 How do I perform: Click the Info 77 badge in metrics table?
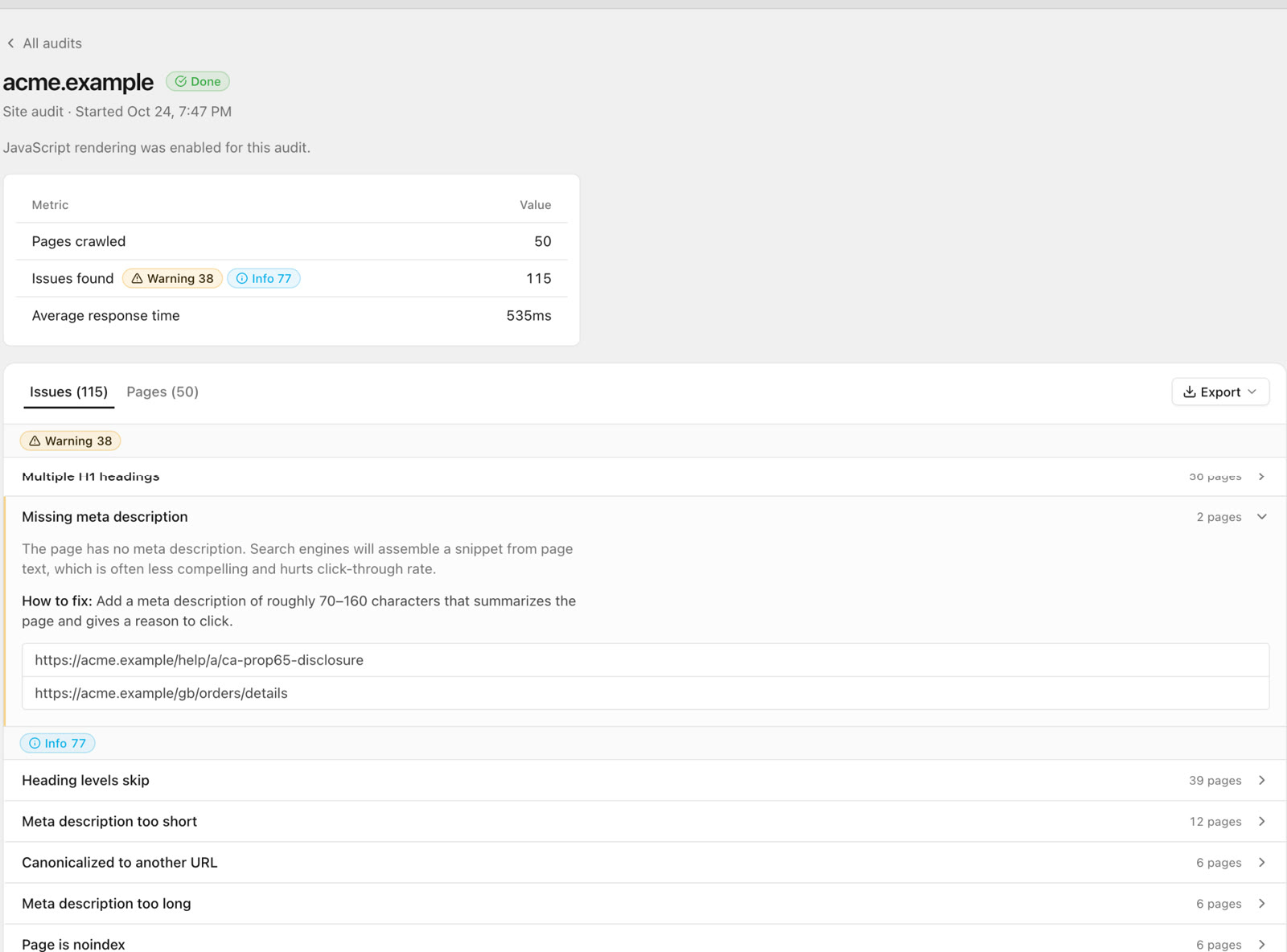[264, 278]
